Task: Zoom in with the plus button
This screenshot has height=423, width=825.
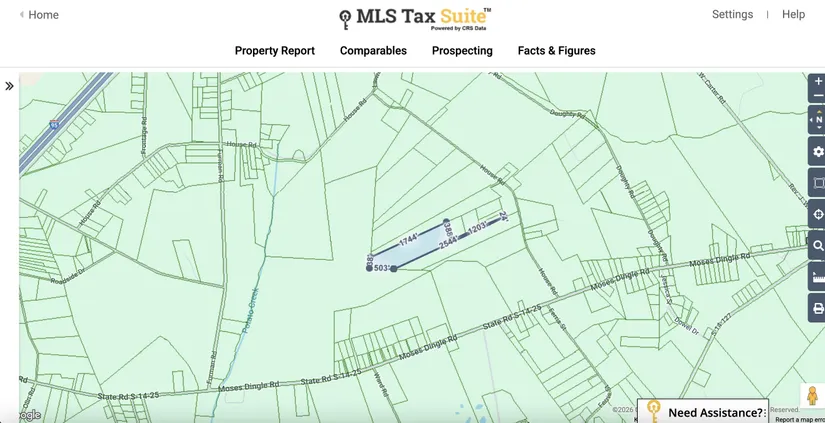Action: [818, 81]
